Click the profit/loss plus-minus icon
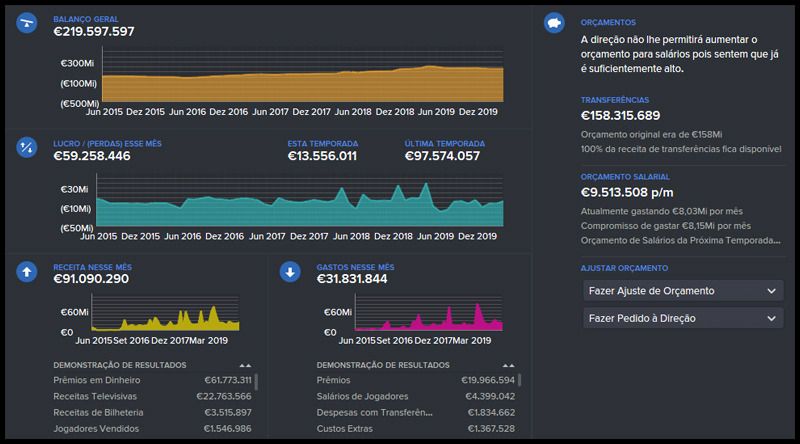Viewport: 800px width, 444px height. [x=27, y=147]
